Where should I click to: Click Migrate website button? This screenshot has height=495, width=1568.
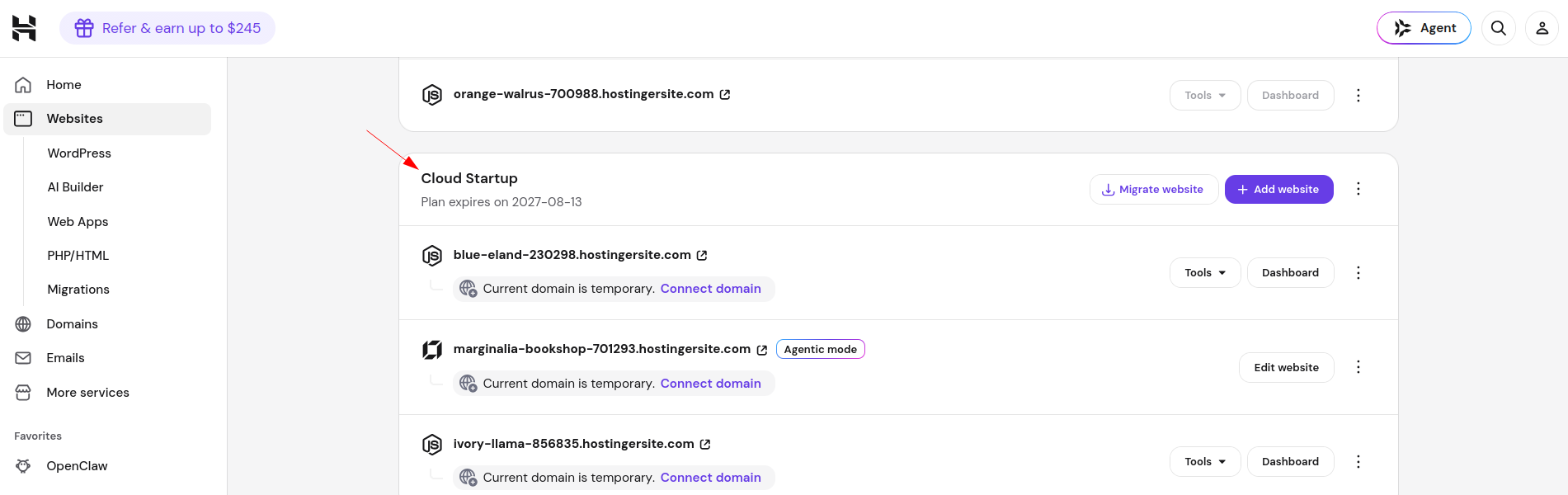click(1154, 189)
